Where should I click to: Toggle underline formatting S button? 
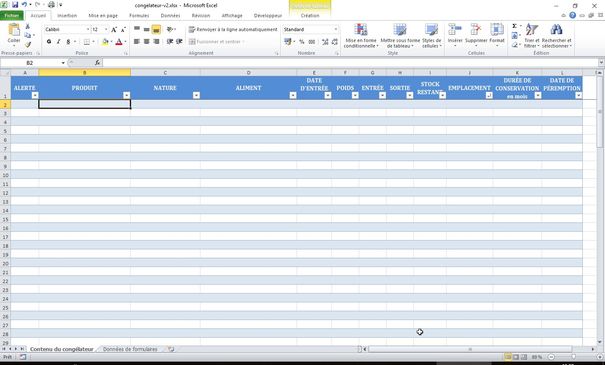pyautogui.click(x=68, y=42)
